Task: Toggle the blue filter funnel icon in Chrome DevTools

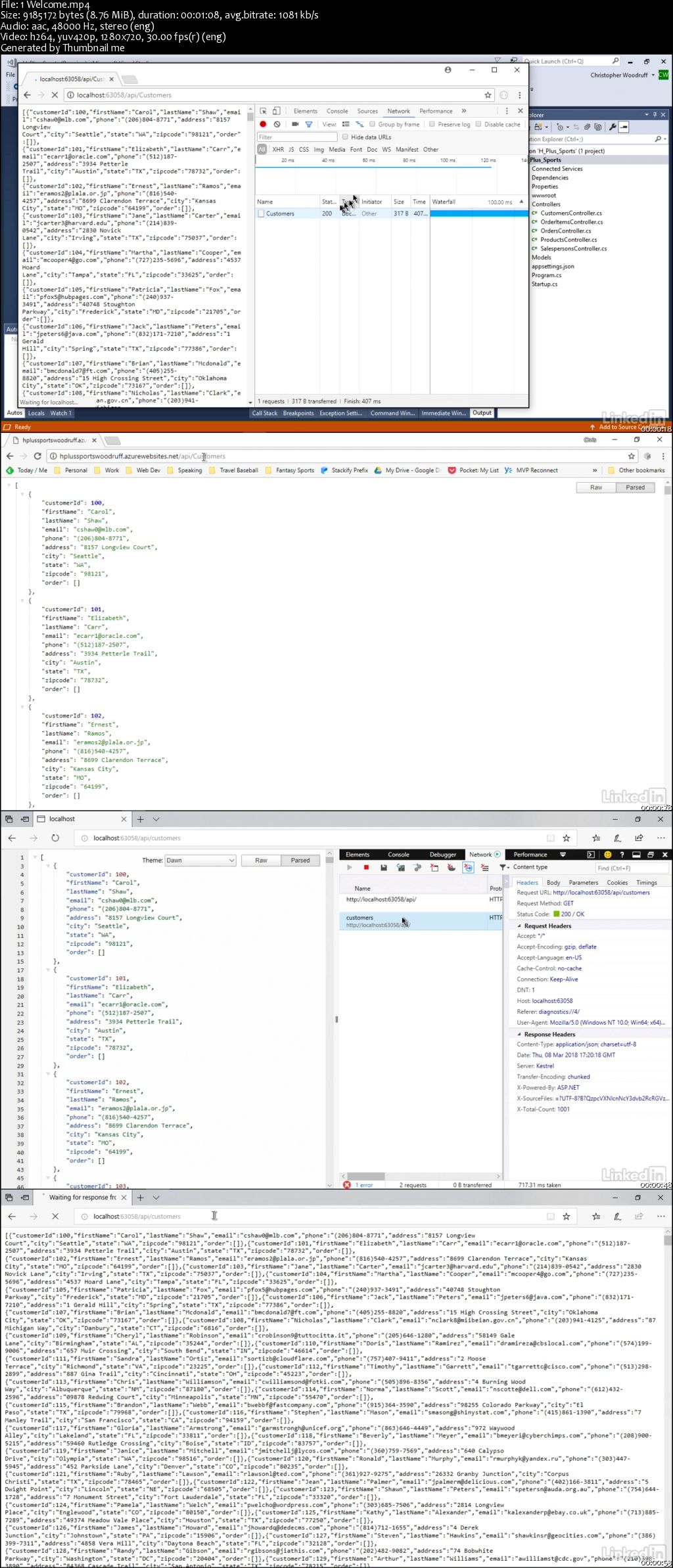Action: (308, 124)
